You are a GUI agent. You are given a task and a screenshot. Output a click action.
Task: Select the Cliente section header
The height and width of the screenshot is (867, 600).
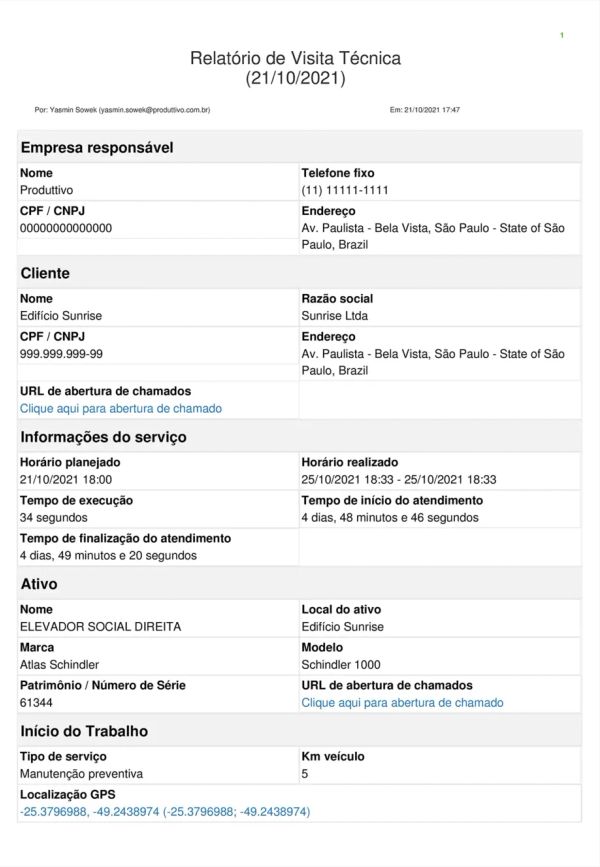[x=45, y=273]
